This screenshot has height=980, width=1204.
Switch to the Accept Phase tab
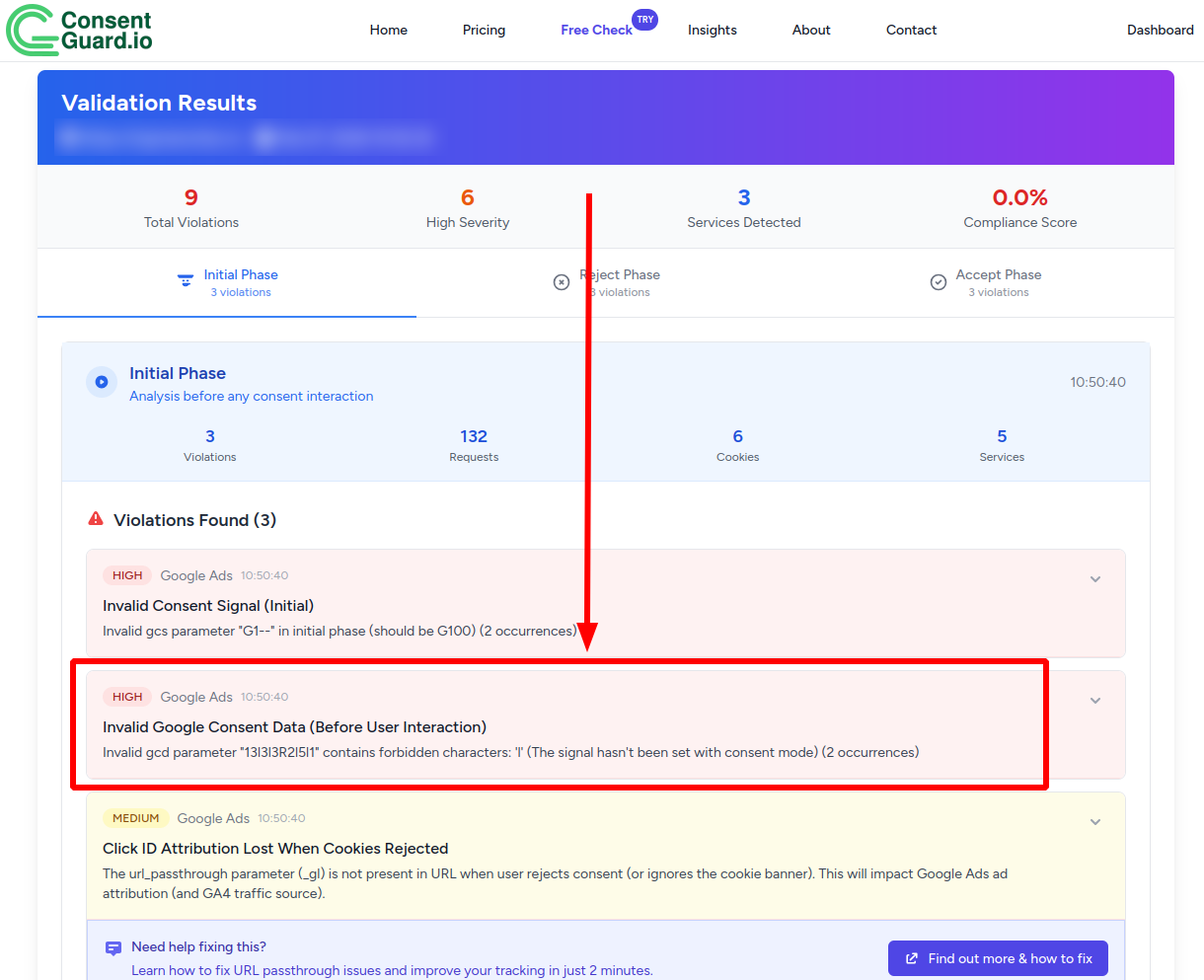pyautogui.click(x=998, y=282)
